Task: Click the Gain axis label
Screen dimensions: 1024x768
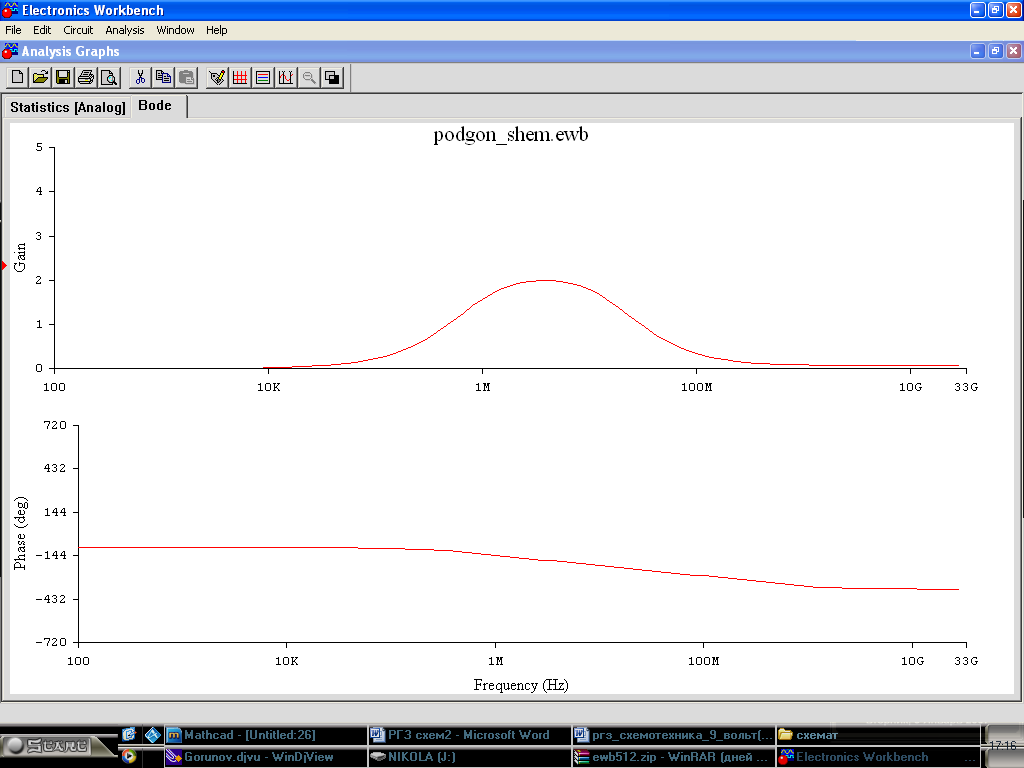Action: click(x=20, y=257)
